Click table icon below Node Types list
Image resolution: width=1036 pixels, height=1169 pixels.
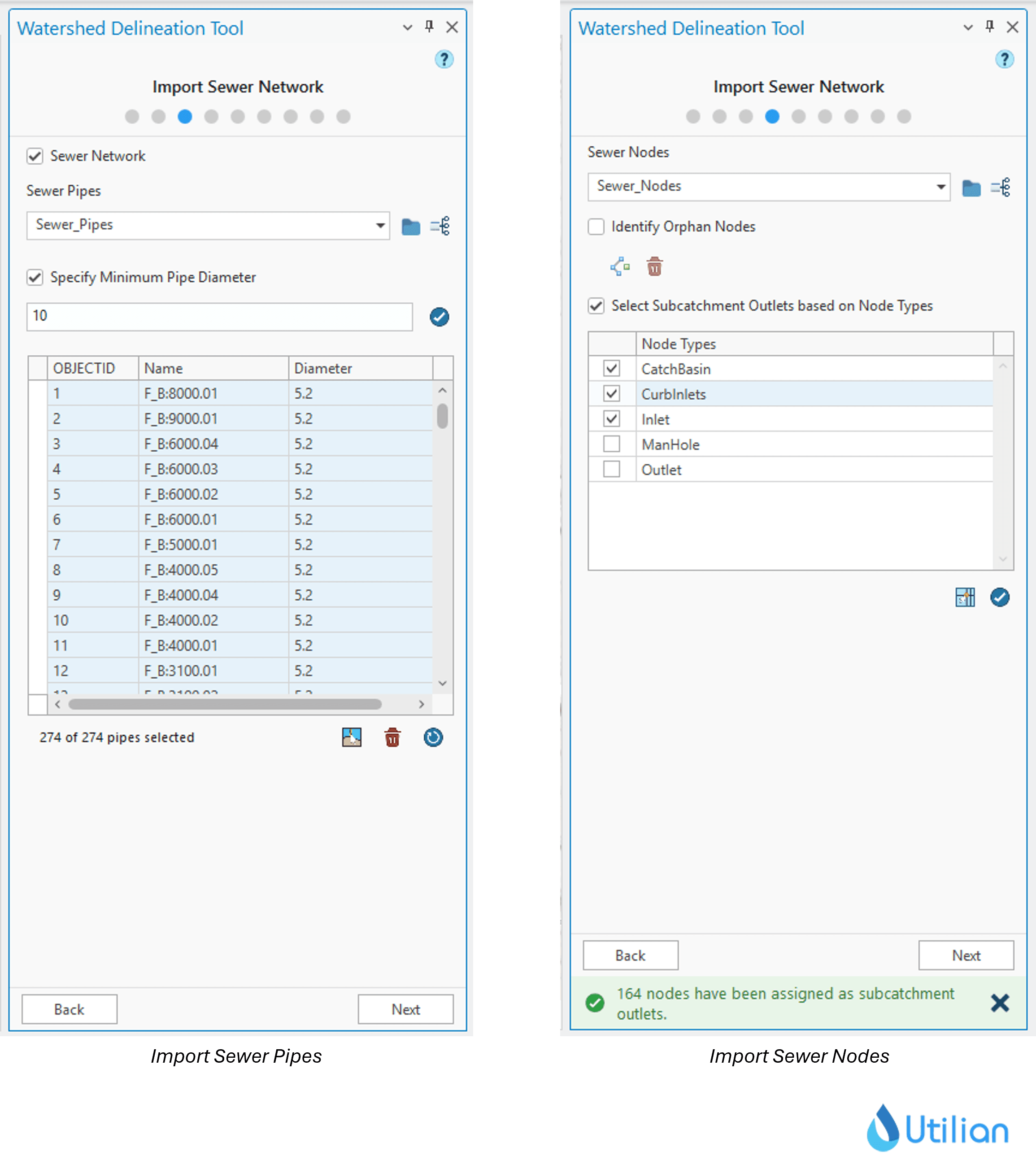coord(965,597)
